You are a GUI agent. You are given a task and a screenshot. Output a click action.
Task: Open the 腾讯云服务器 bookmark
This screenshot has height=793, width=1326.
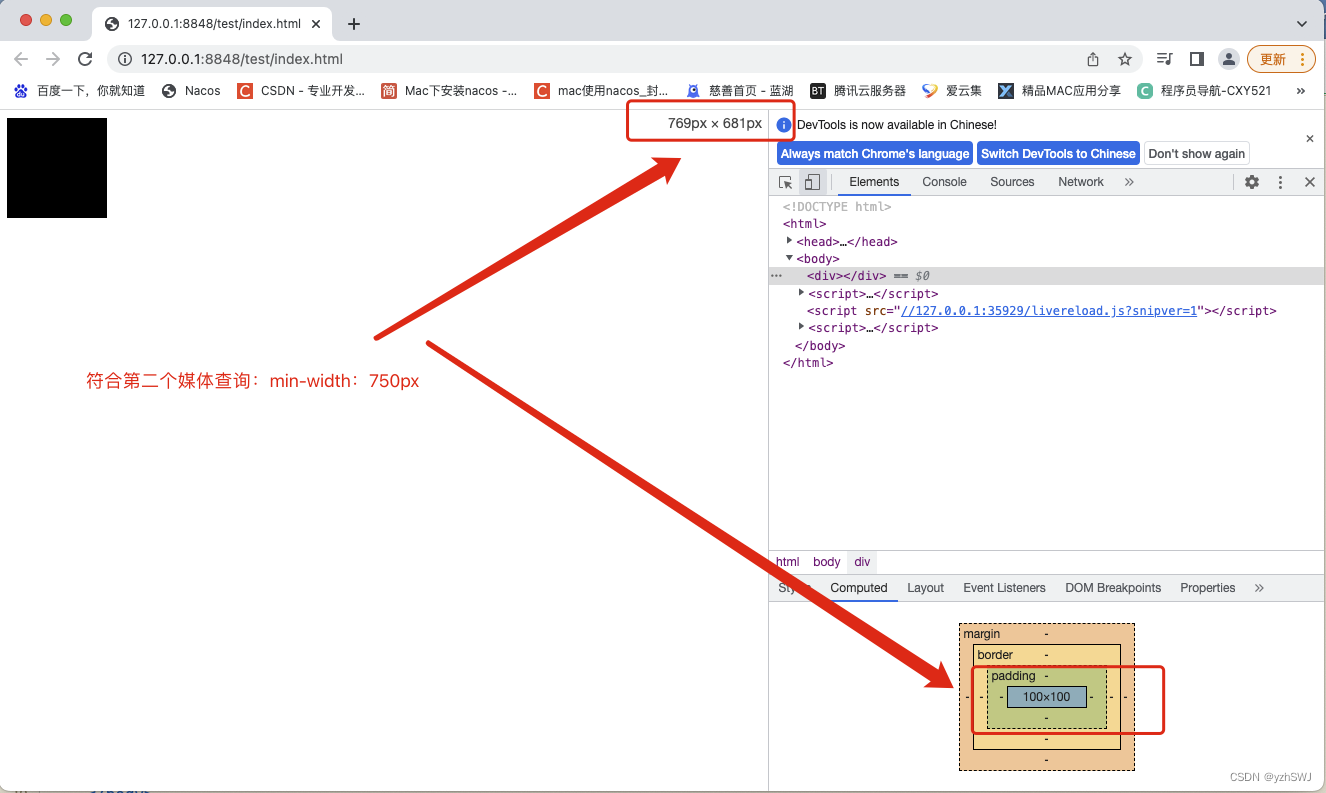(858, 90)
